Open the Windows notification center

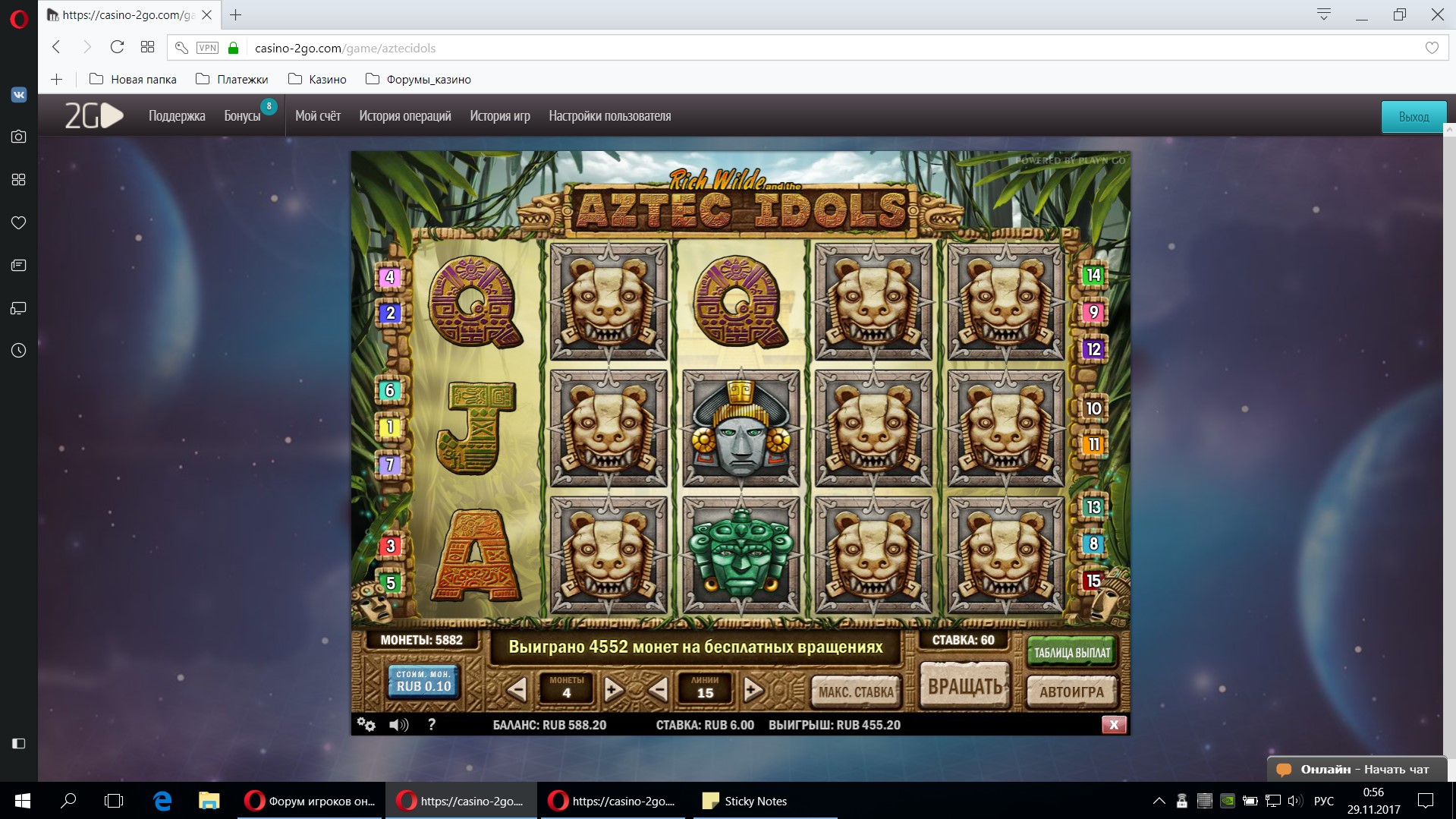click(1426, 801)
